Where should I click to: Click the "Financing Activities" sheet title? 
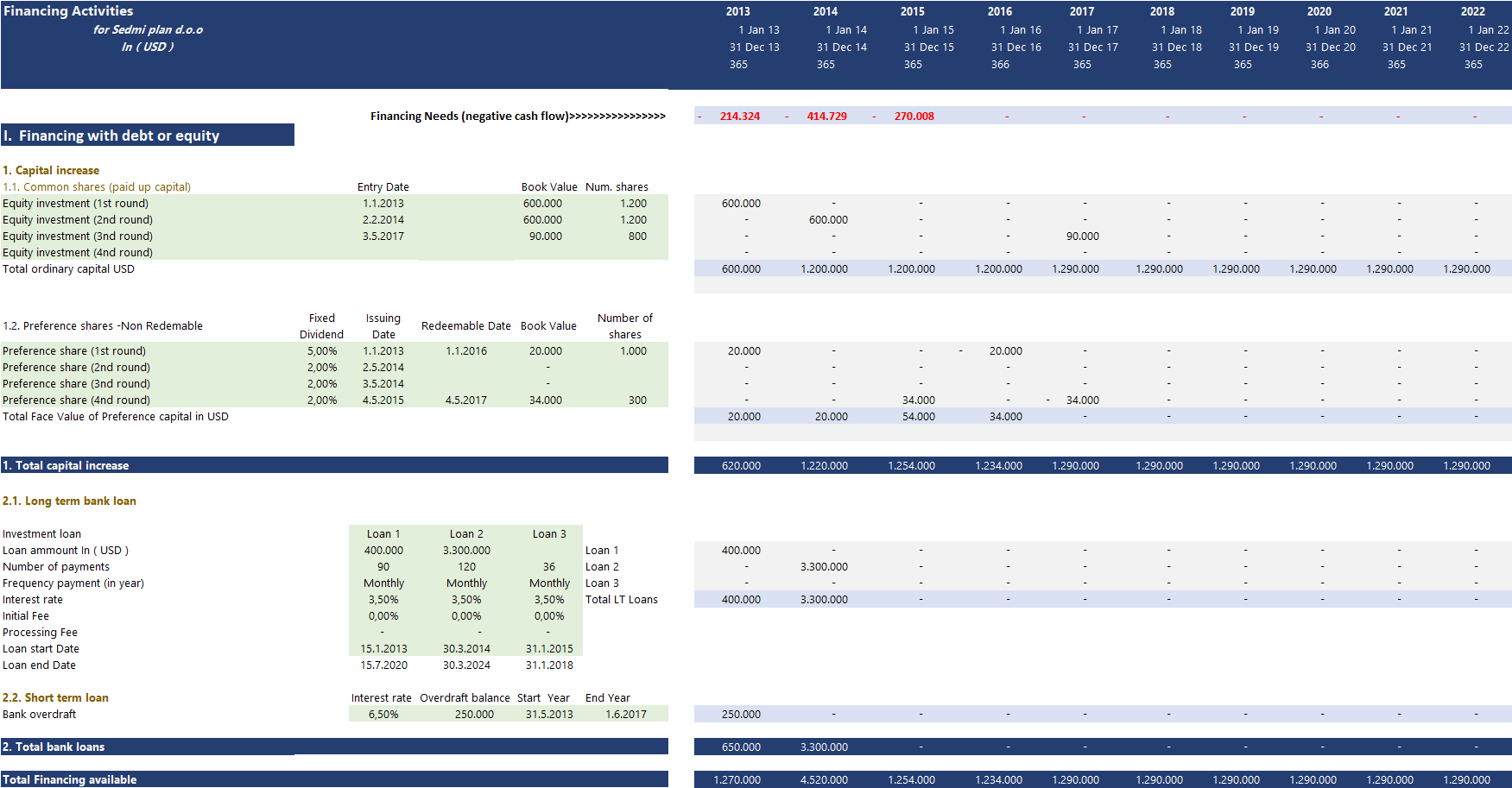pos(68,11)
